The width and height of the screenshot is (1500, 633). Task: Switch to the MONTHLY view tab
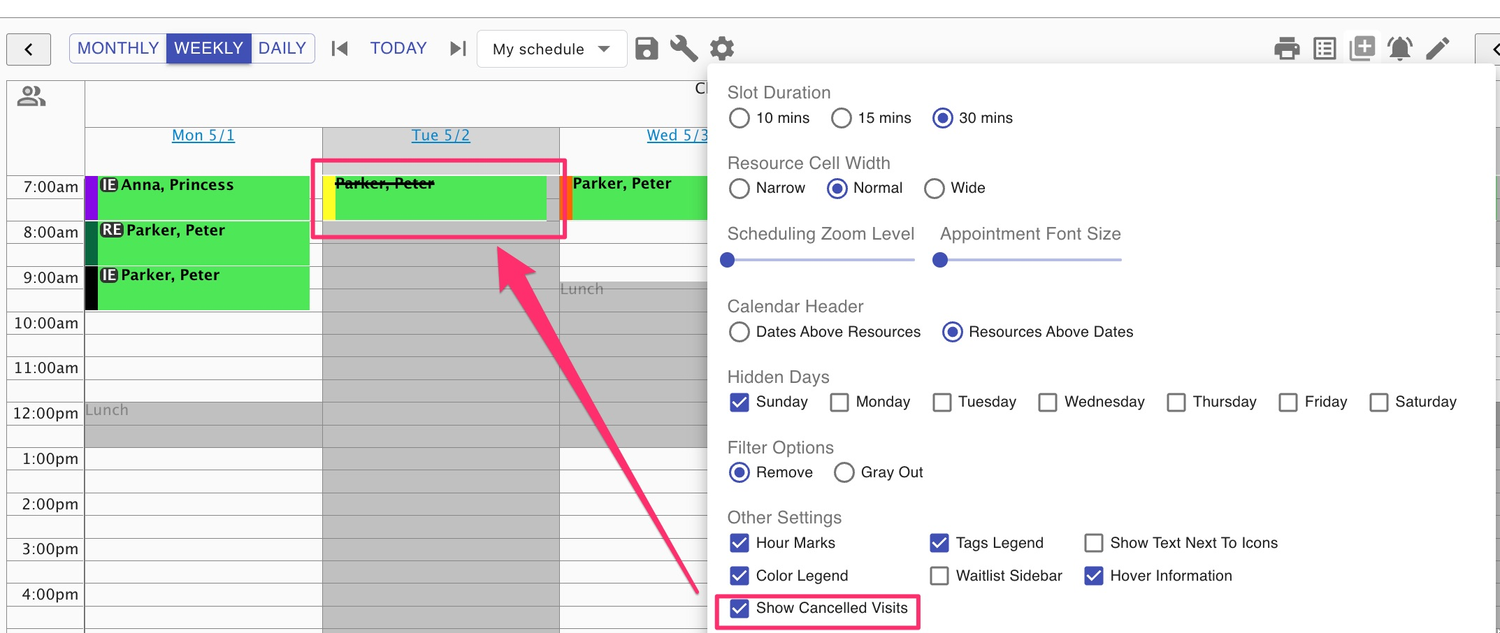[x=118, y=48]
